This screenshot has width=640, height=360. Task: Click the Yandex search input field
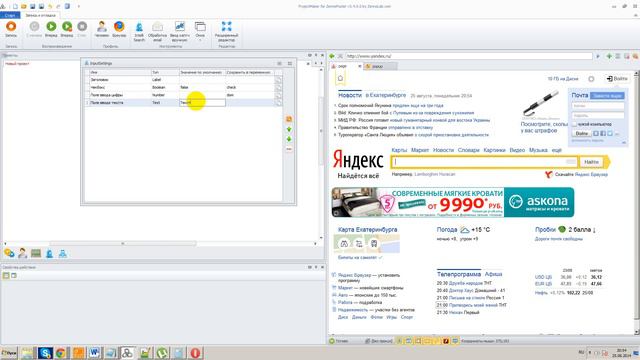point(484,162)
